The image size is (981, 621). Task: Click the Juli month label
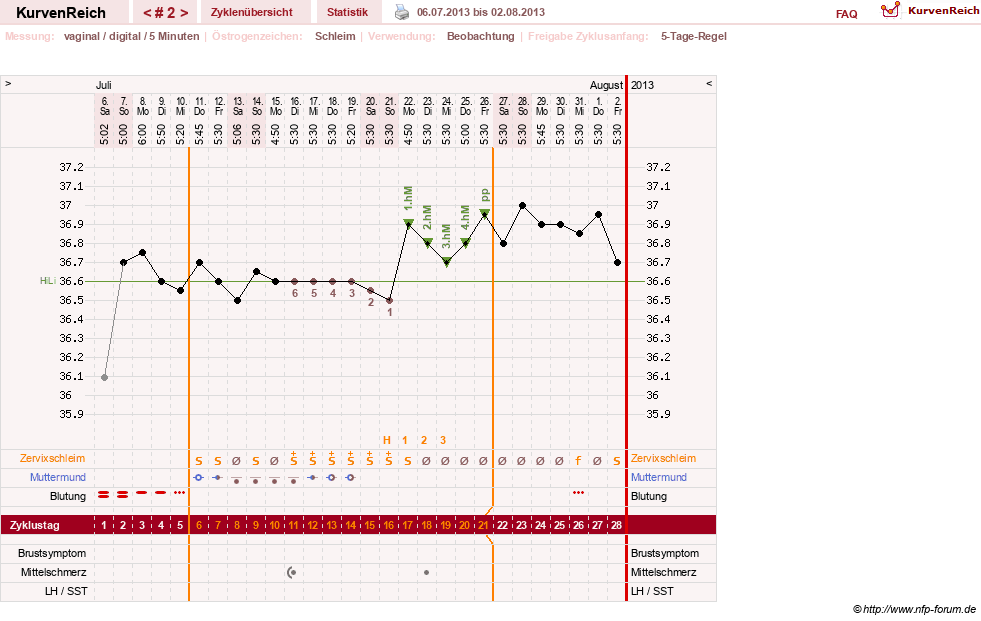click(104, 85)
